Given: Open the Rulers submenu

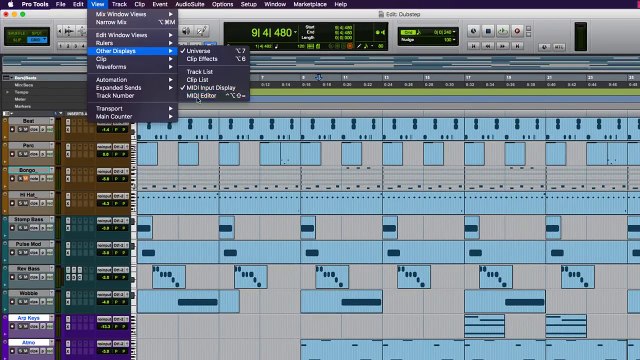Looking at the screenshot, I should [132, 43].
